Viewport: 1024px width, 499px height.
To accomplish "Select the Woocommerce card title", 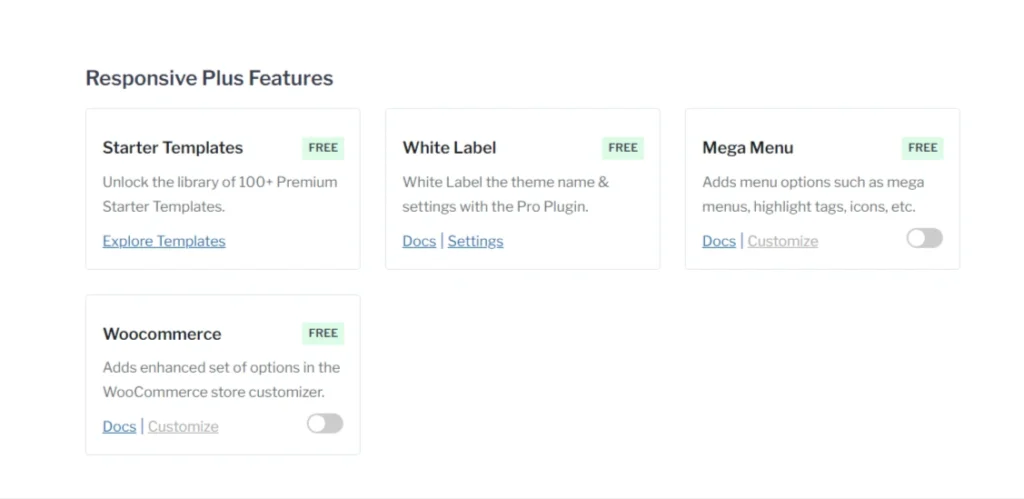I will 162,334.
